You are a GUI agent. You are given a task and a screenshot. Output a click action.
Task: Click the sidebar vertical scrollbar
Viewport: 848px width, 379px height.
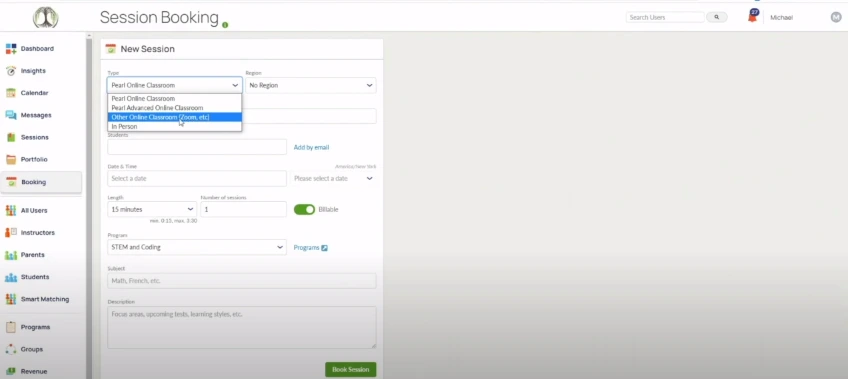coord(89,205)
